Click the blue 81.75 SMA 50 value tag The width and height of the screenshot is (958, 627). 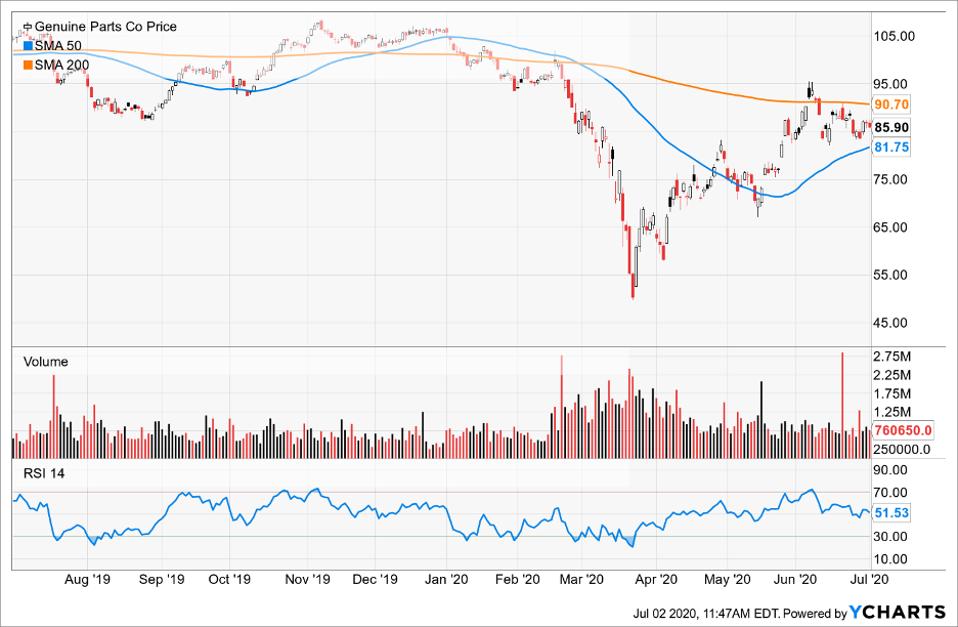891,147
